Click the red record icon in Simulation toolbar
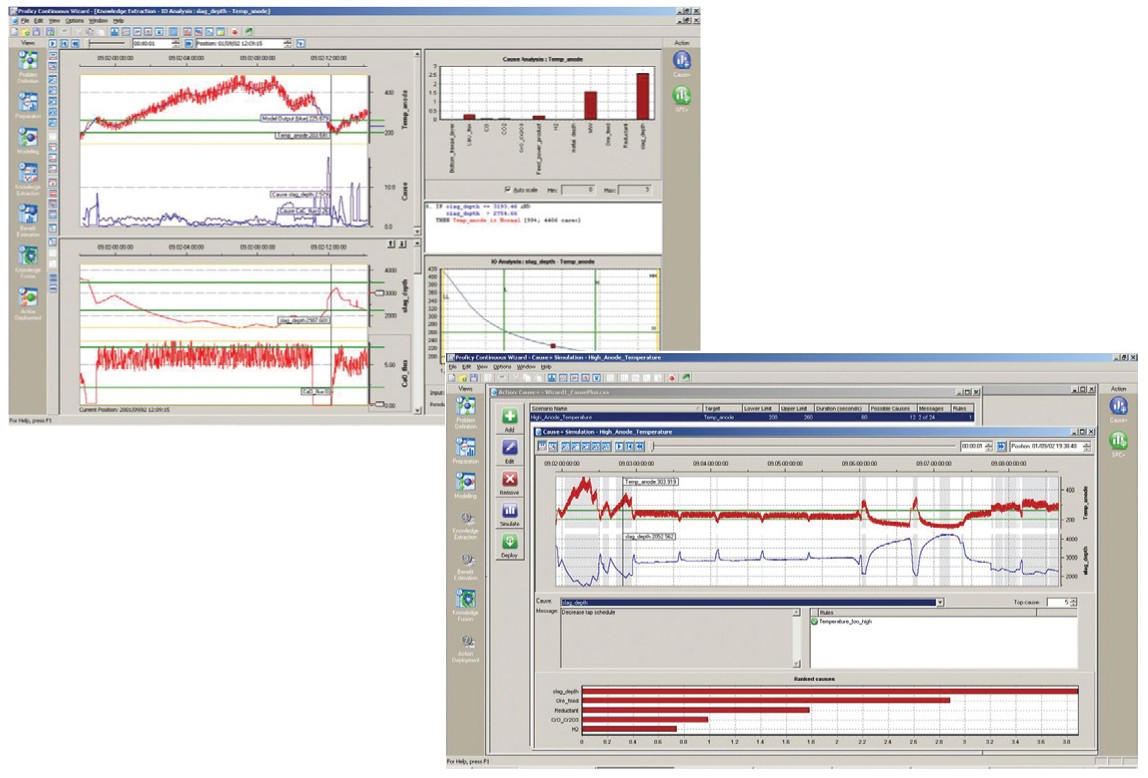Image resolution: width=1148 pixels, height=778 pixels. pos(671,378)
